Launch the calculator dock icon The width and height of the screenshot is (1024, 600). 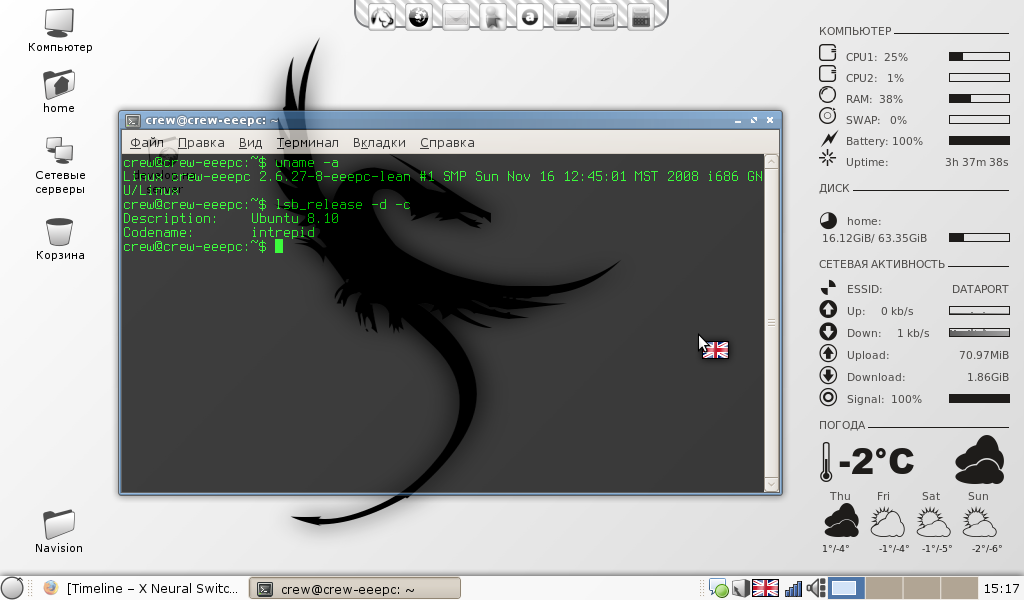pyautogui.click(x=641, y=16)
